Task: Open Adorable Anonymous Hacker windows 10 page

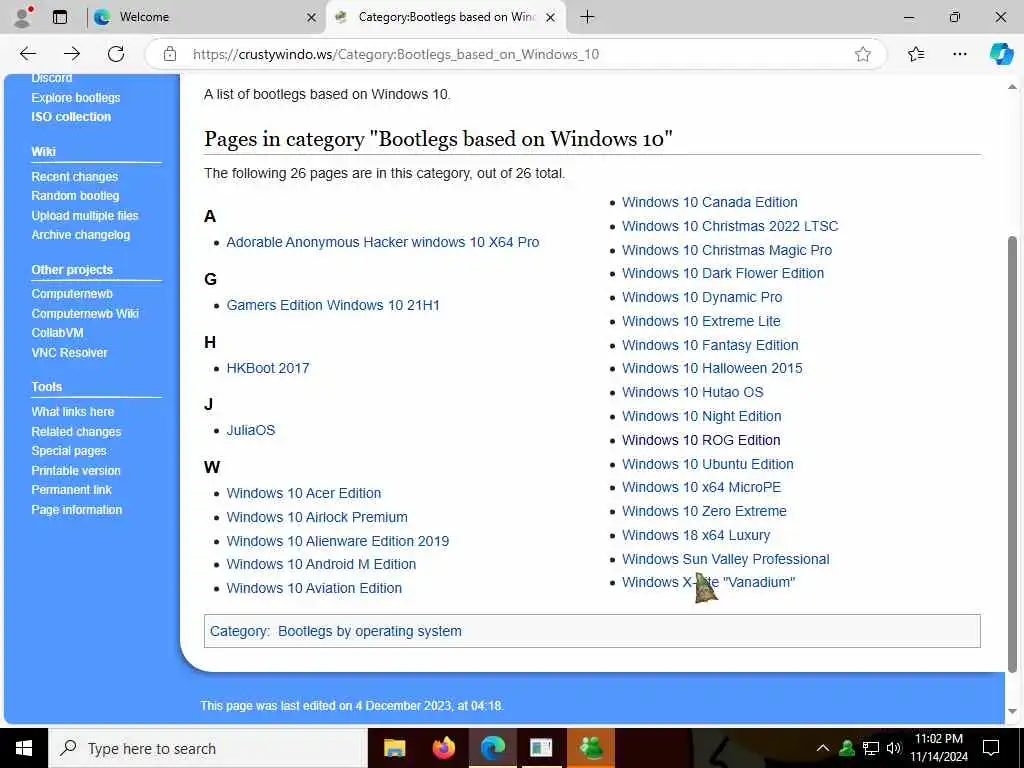Action: (383, 242)
